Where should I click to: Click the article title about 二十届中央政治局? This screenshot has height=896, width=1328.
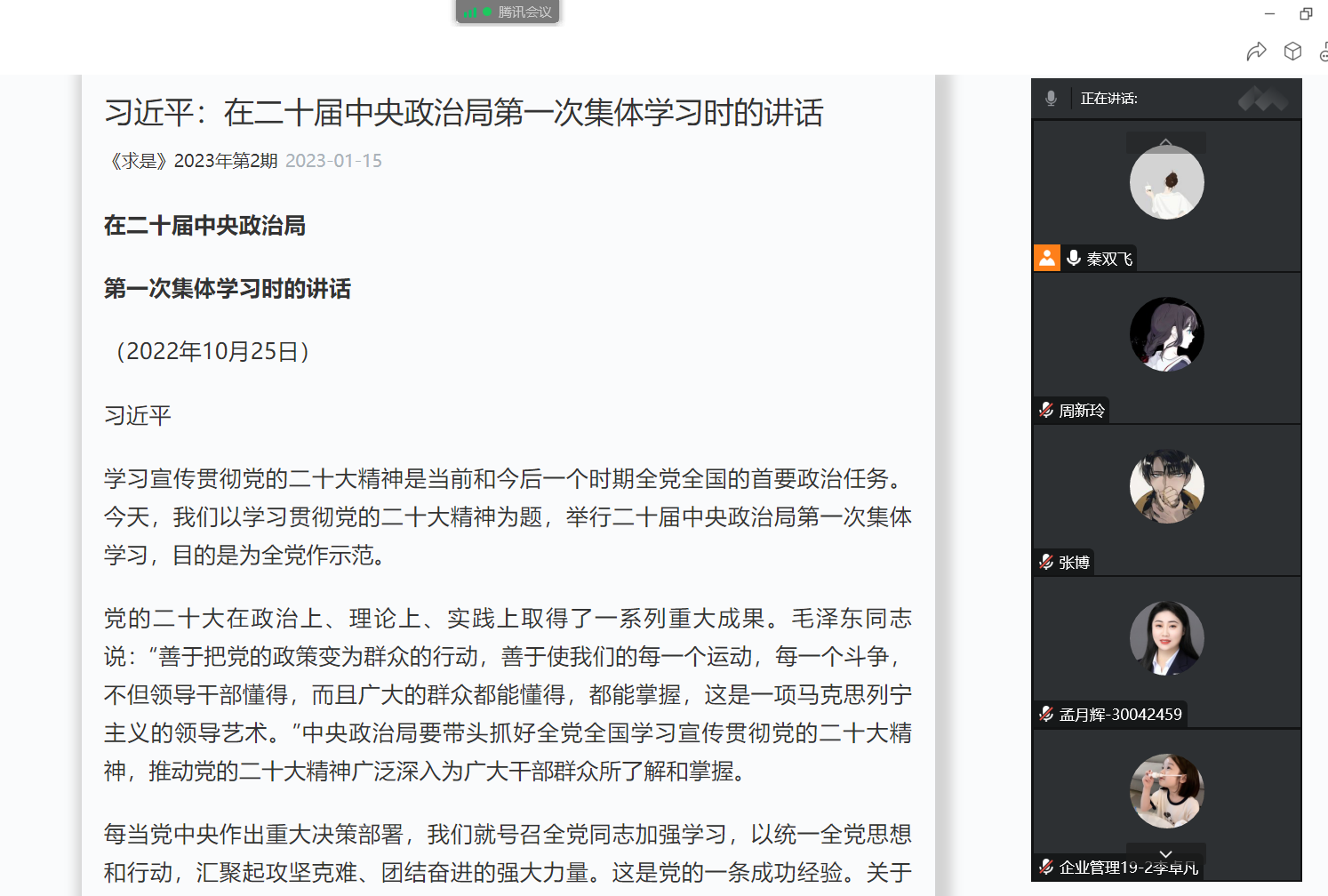(x=464, y=113)
